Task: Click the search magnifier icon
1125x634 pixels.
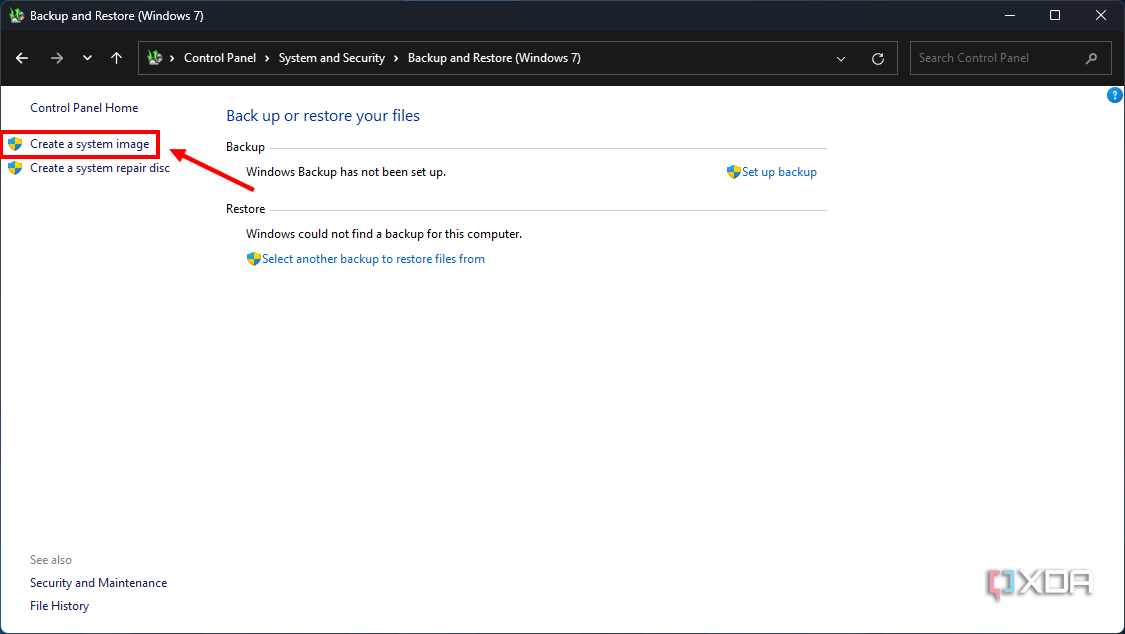Action: point(1091,58)
